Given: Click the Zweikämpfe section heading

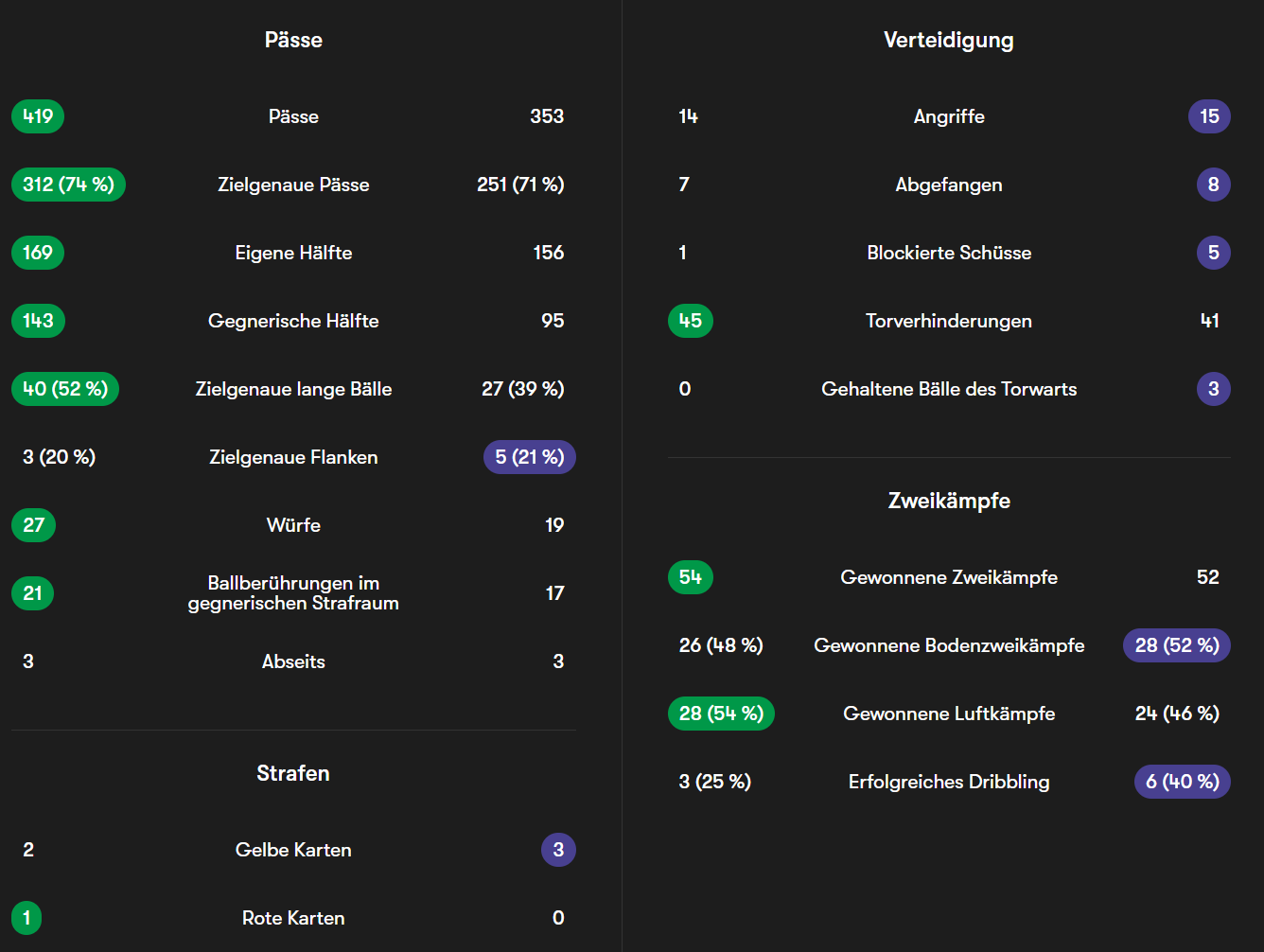Looking at the screenshot, I should pyautogui.click(x=948, y=501).
